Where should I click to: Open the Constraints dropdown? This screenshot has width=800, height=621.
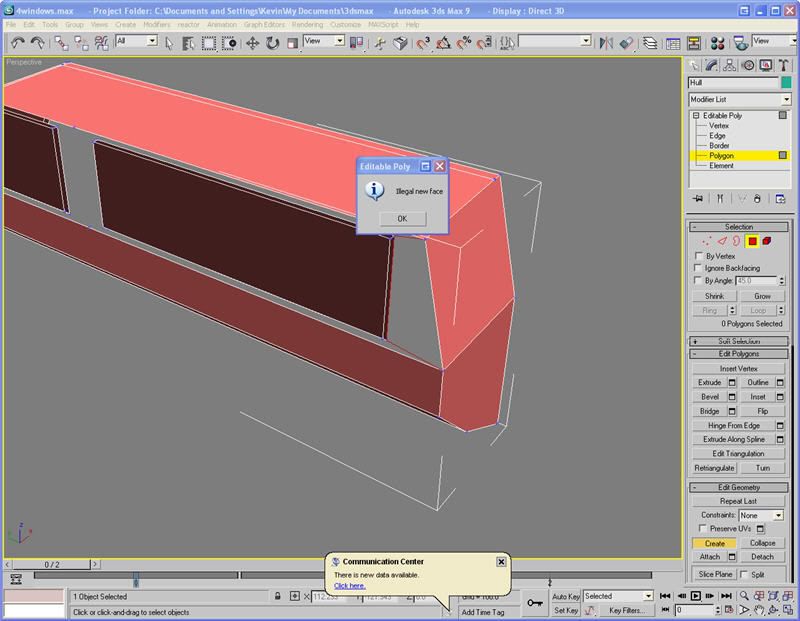tap(778, 515)
